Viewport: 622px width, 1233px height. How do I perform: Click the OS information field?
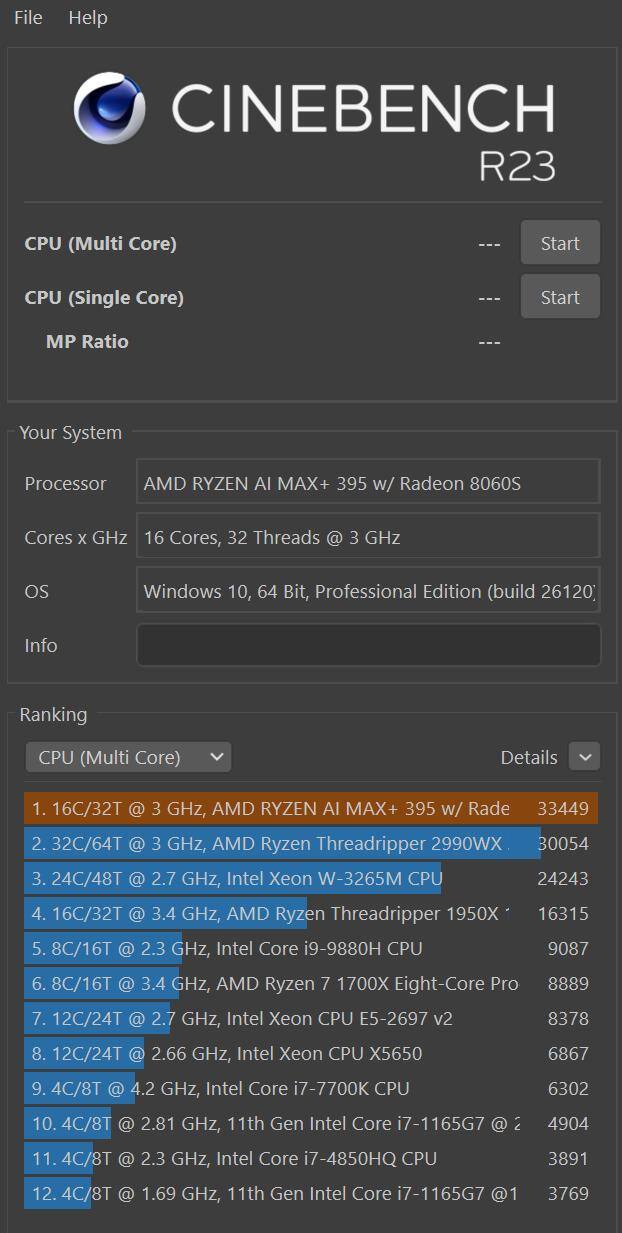[x=367, y=591]
